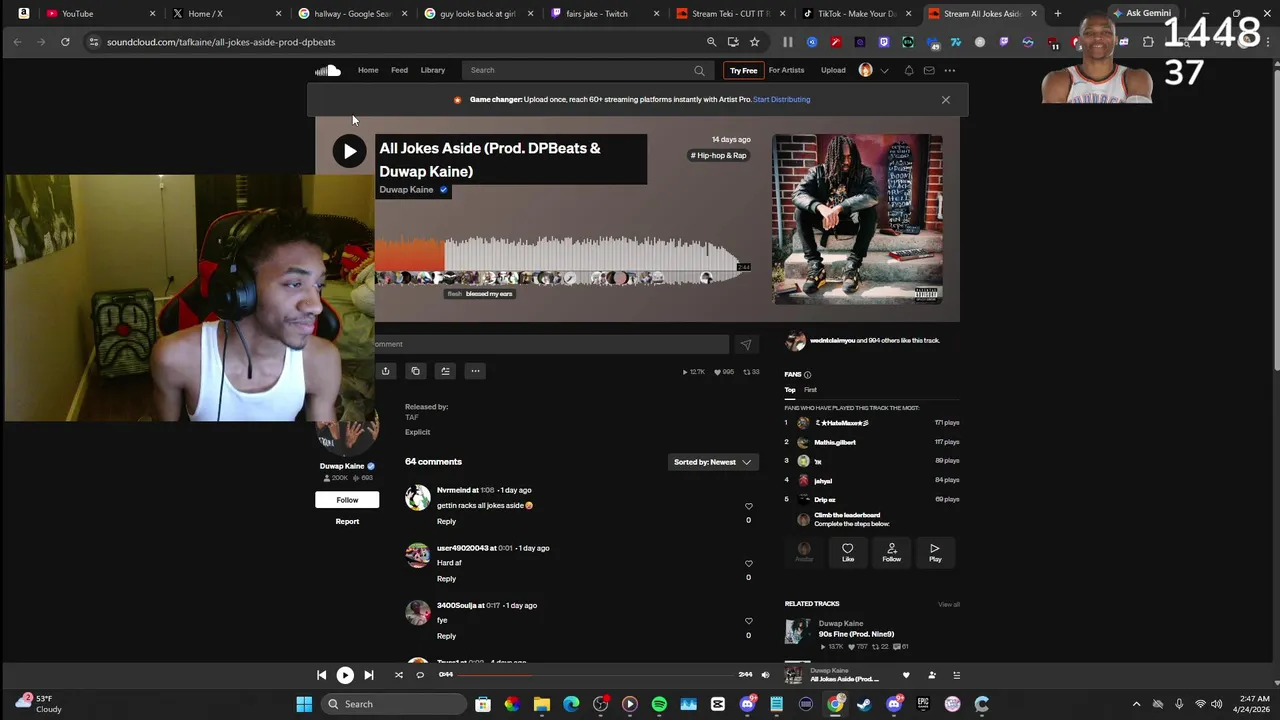1280x720 pixels.
Task: Go to the Feed nav item
Action: pos(399,70)
